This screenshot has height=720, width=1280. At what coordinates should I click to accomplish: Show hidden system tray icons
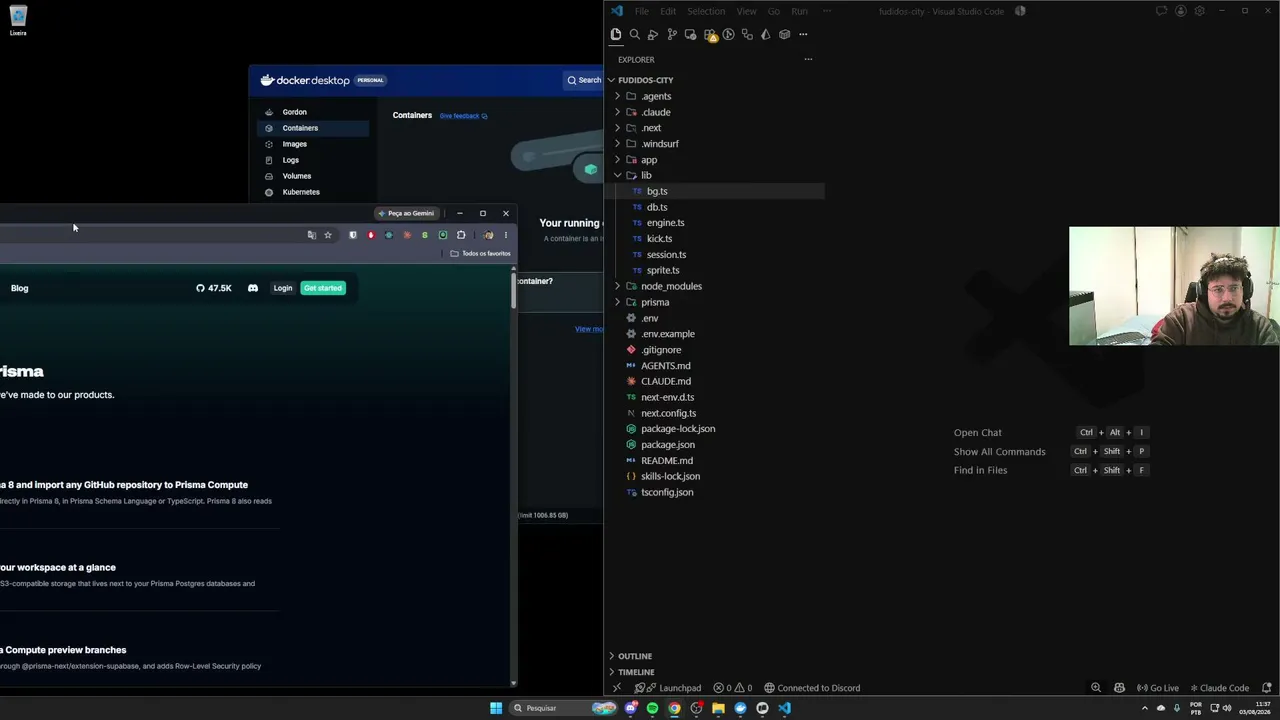(1145, 708)
